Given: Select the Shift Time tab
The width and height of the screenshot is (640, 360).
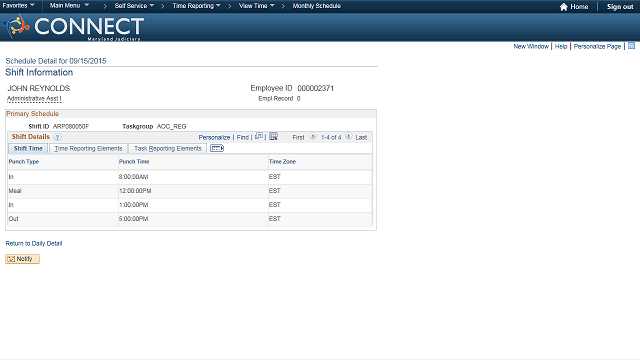Looking at the screenshot, I should click(28, 149).
